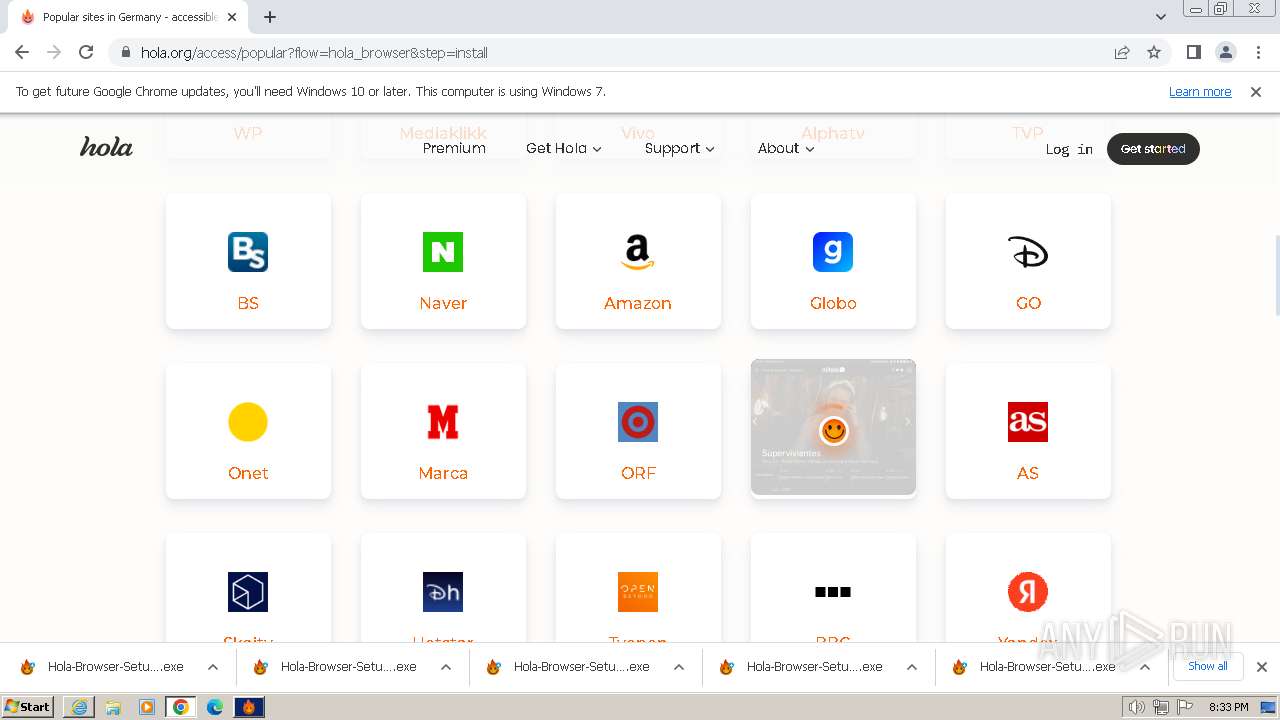
Task: Expand the Support dropdown menu
Action: (x=680, y=148)
